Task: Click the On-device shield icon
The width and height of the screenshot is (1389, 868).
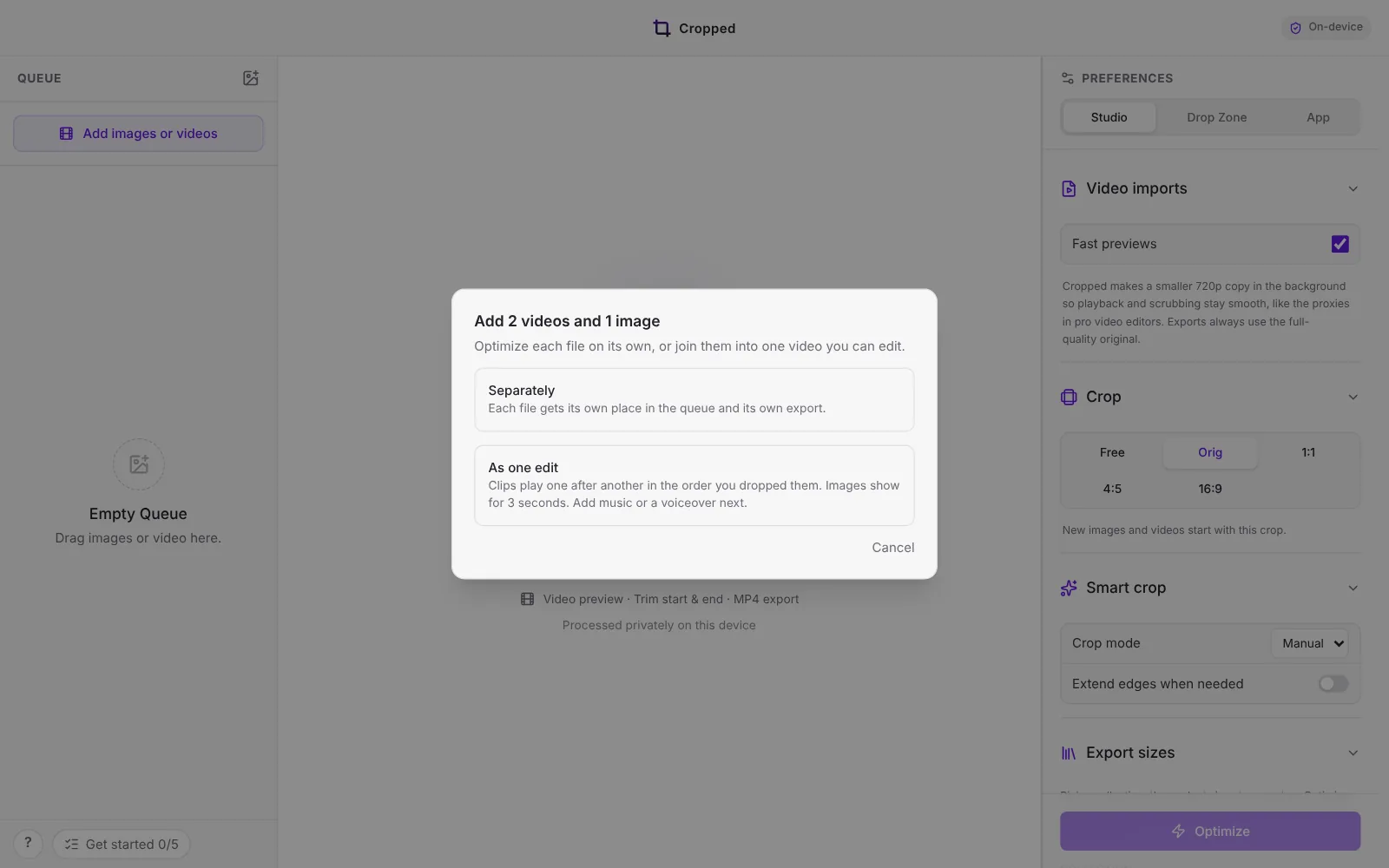Action: tap(1295, 28)
